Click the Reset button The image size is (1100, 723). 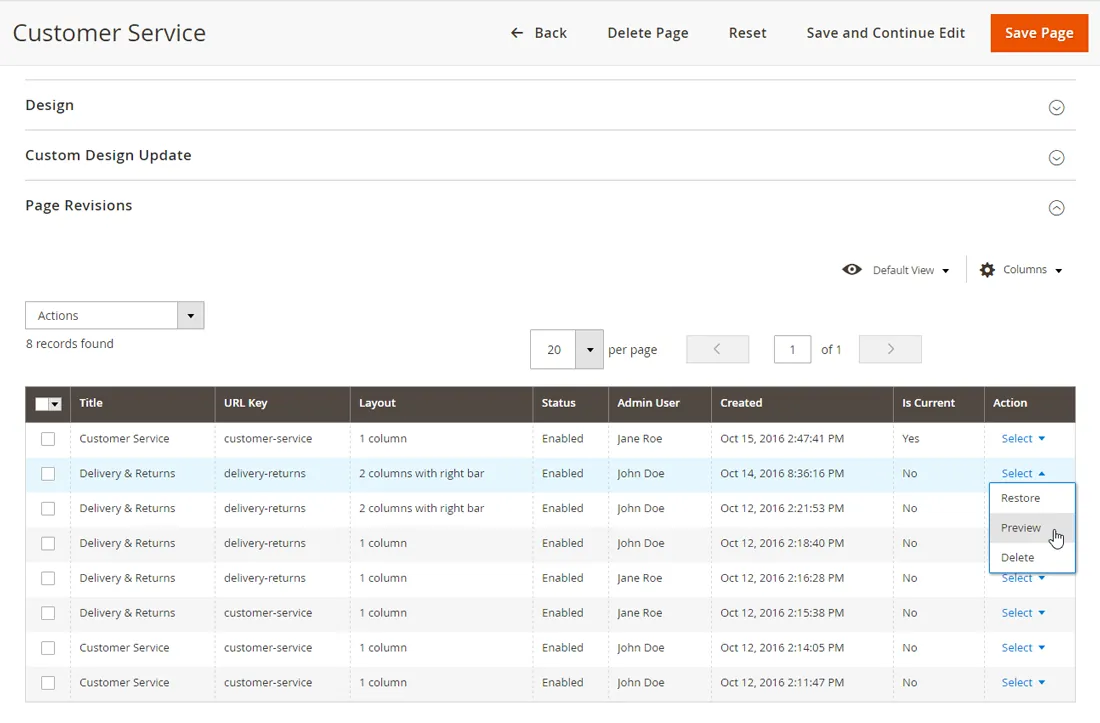click(747, 33)
